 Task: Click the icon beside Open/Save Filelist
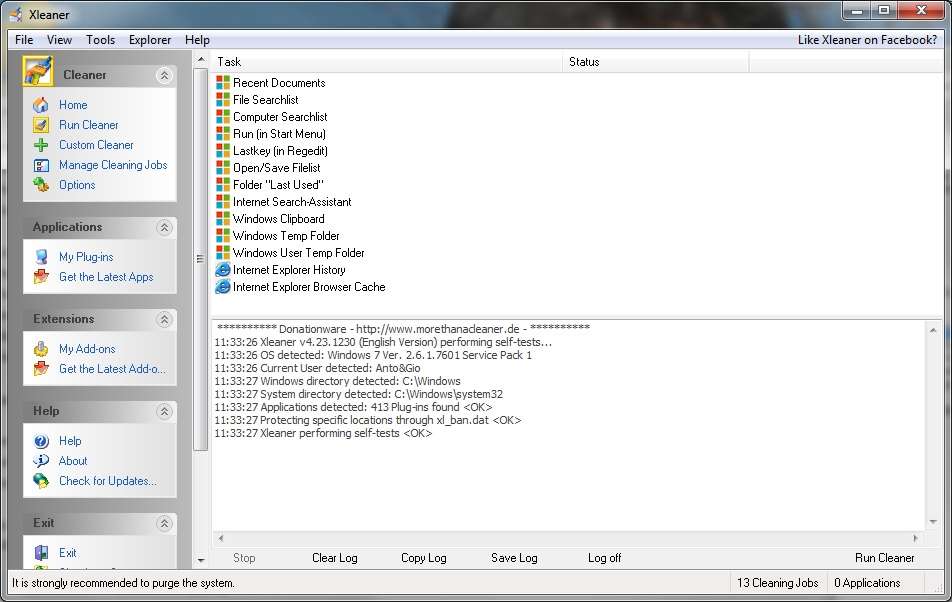(223, 167)
